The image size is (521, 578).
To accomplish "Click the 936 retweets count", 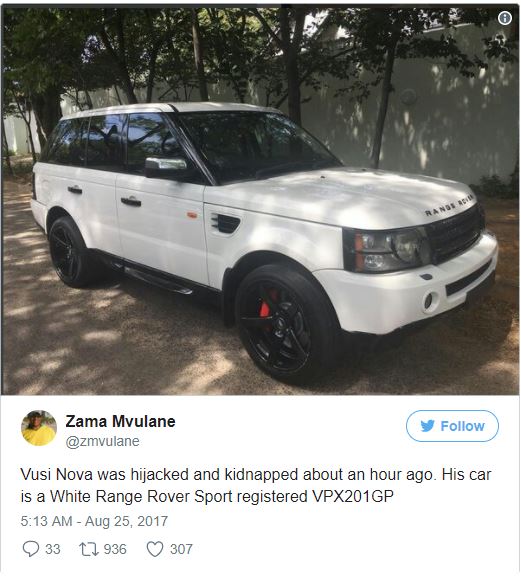I will click(115, 549).
